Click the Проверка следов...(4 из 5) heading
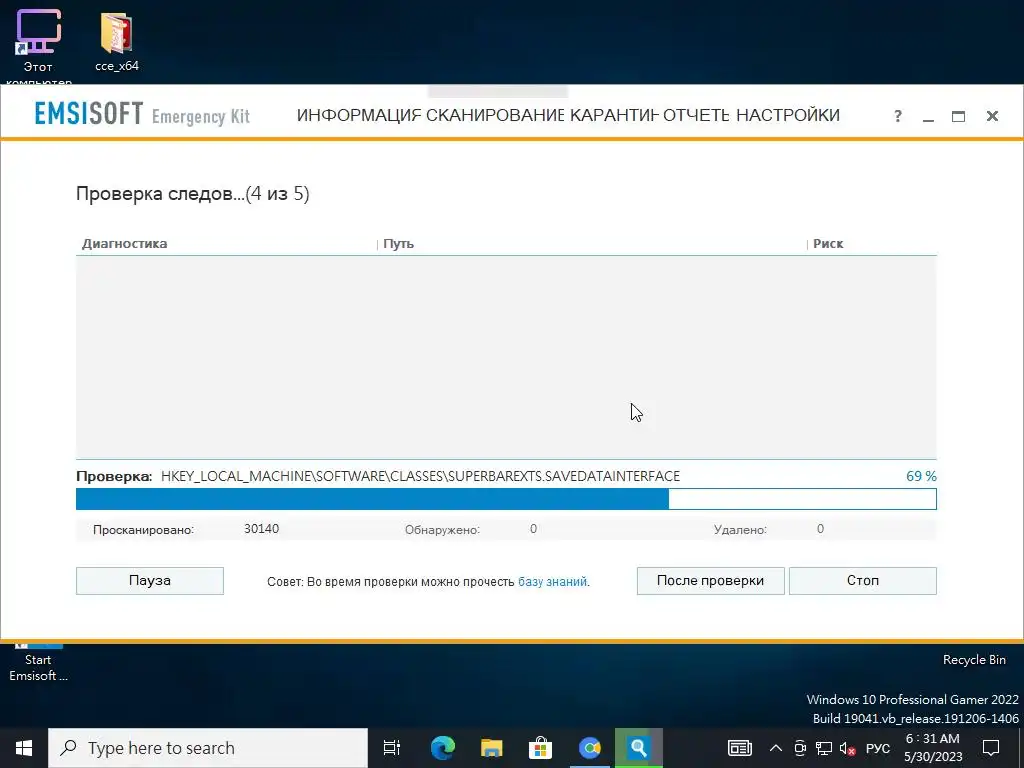This screenshot has height=768, width=1024. [x=193, y=194]
